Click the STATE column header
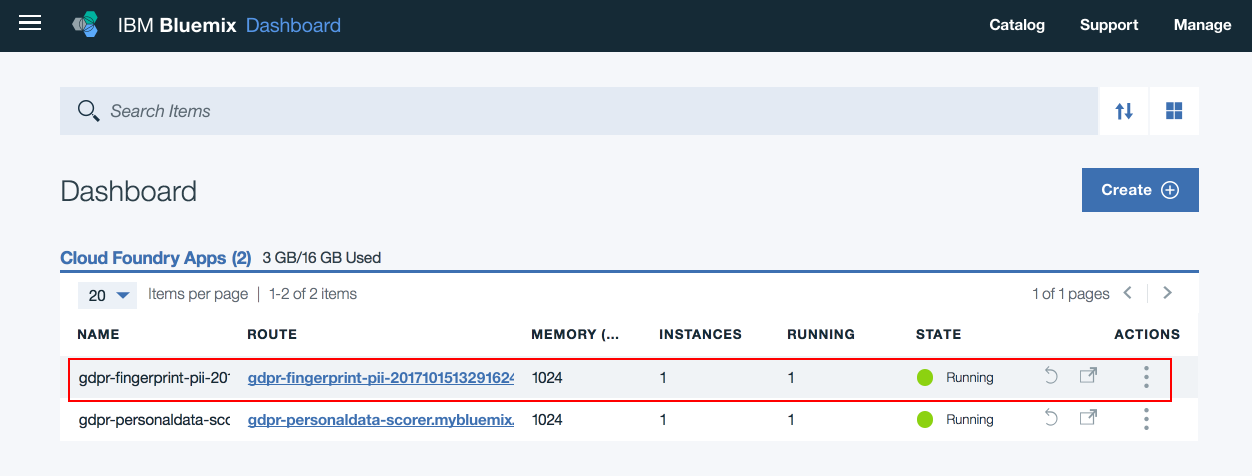This screenshot has width=1252, height=476. pyautogui.click(x=938, y=334)
